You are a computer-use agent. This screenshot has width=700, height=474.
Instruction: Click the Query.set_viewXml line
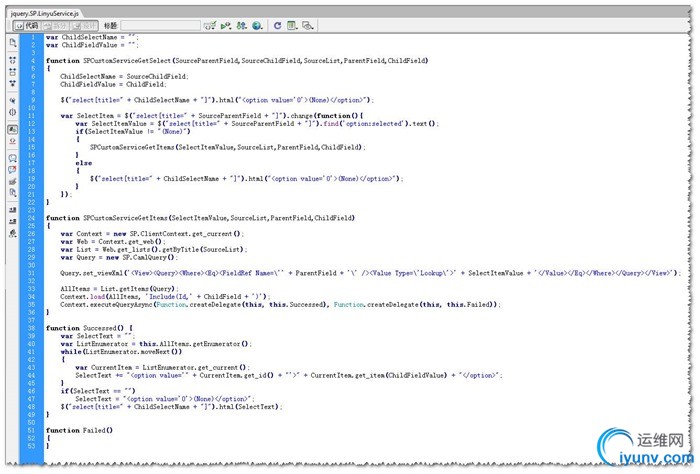371,273
